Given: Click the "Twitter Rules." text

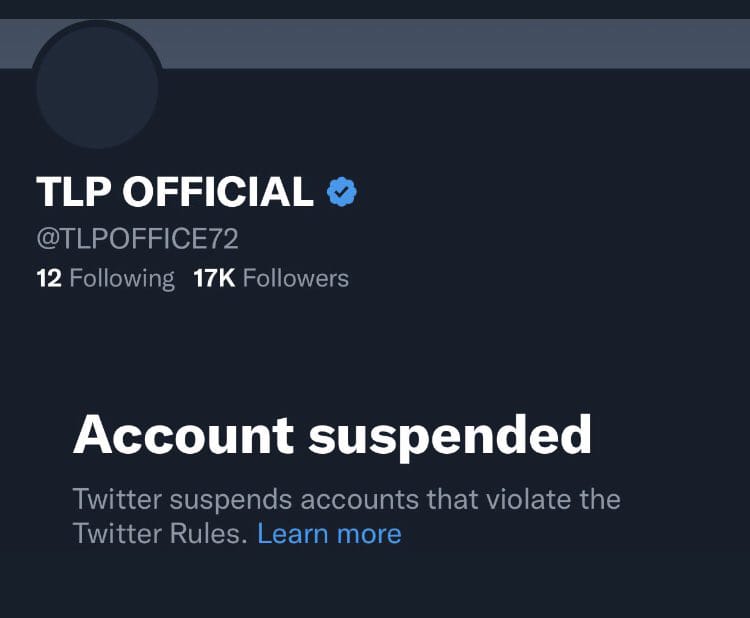Looking at the screenshot, I should click(160, 534).
